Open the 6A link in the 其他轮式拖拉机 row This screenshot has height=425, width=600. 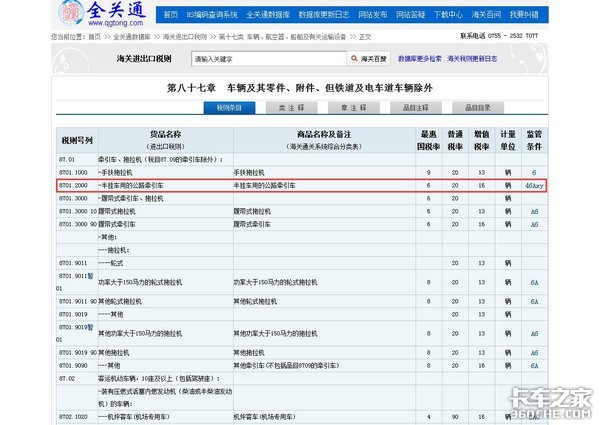tap(535, 301)
